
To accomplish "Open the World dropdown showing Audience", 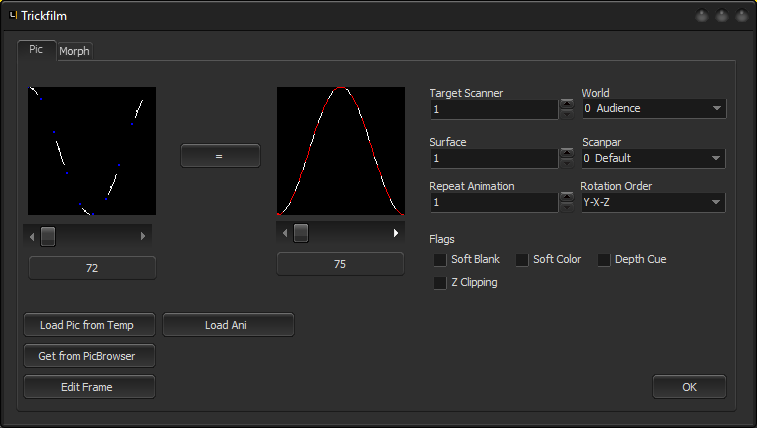I will [x=653, y=109].
